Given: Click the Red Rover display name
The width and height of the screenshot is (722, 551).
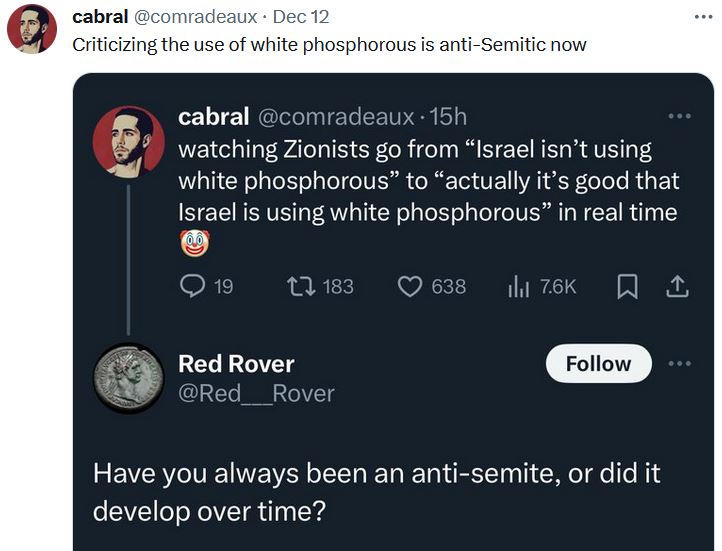Looking at the screenshot, I should coord(236,364).
